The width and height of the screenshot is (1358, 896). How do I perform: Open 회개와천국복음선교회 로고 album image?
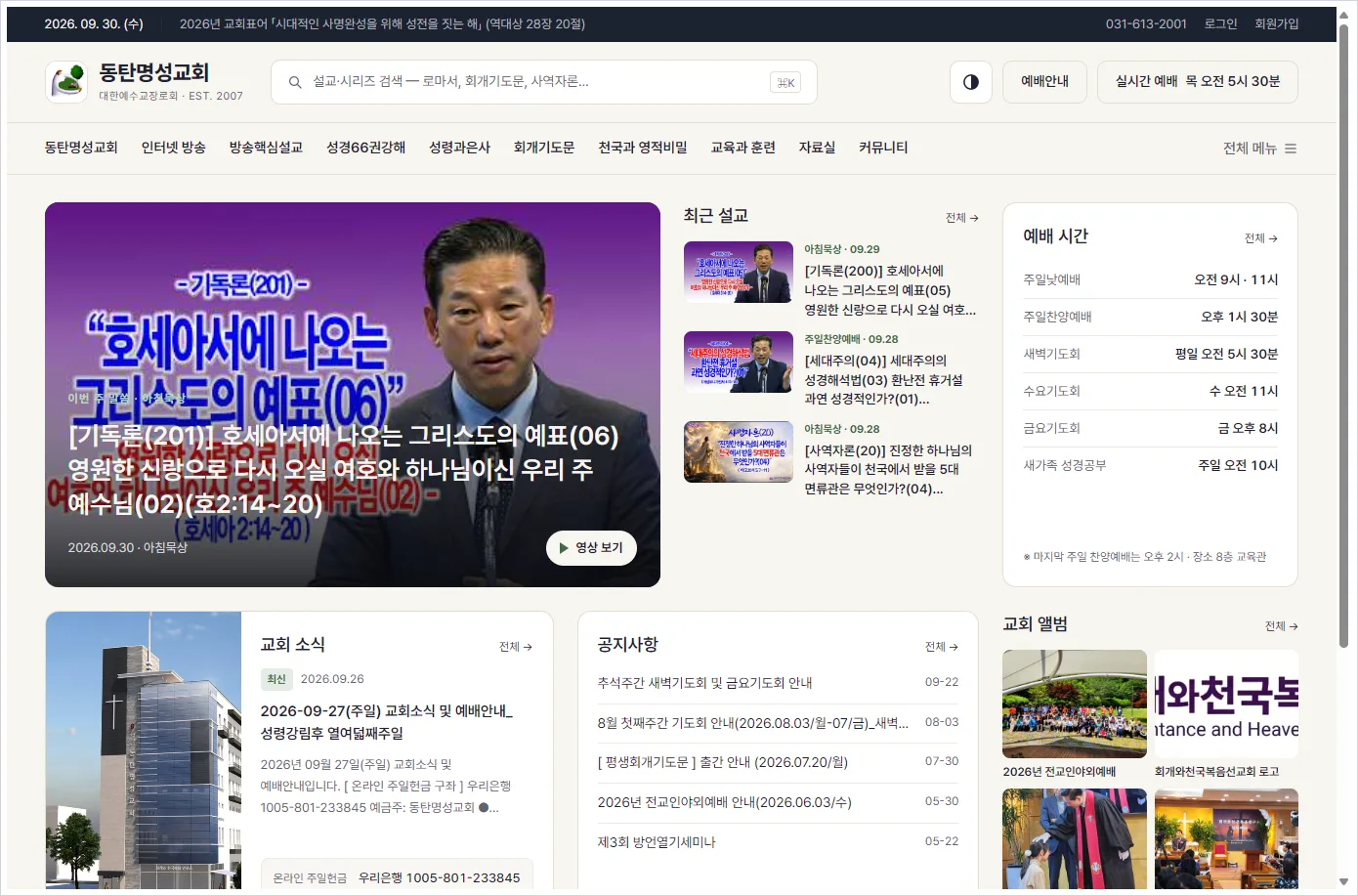[1226, 704]
